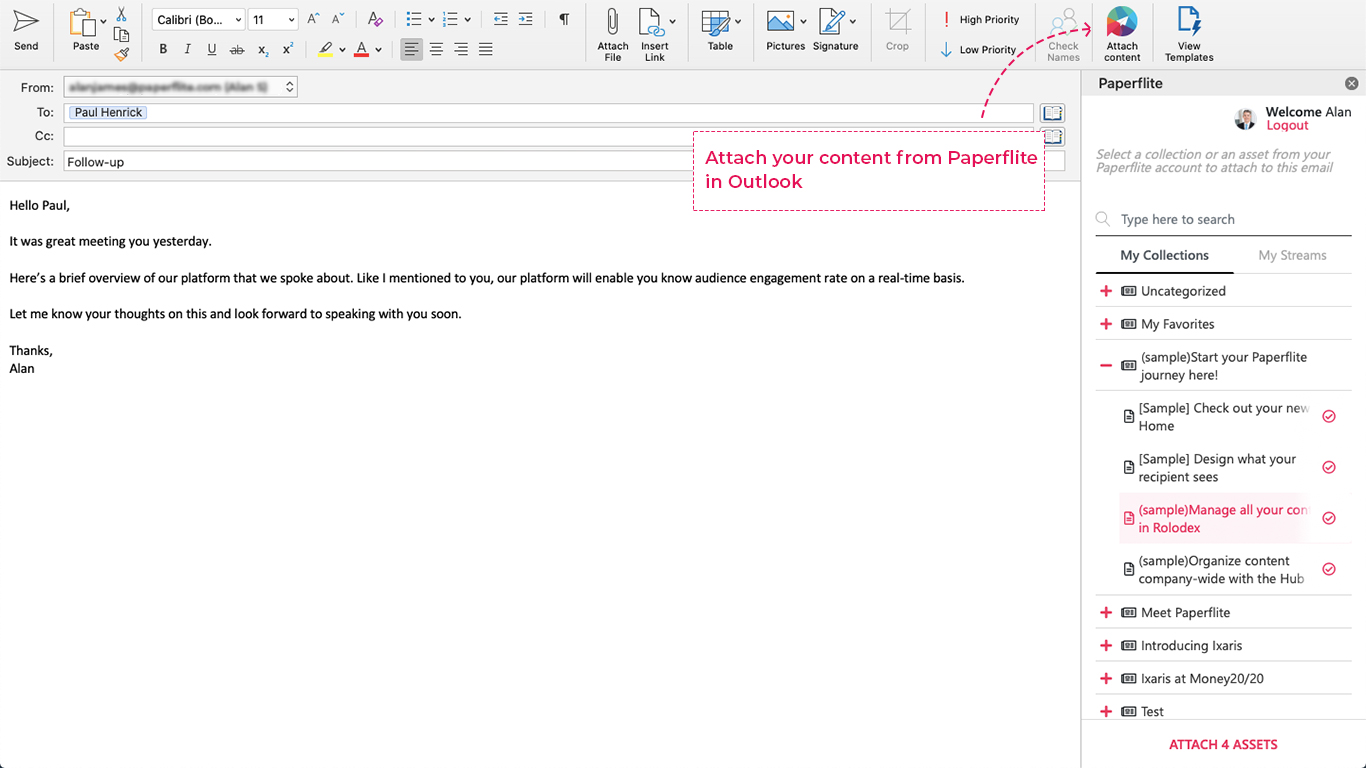
Task: Copy selection using the copy icon
Action: click(x=121, y=35)
